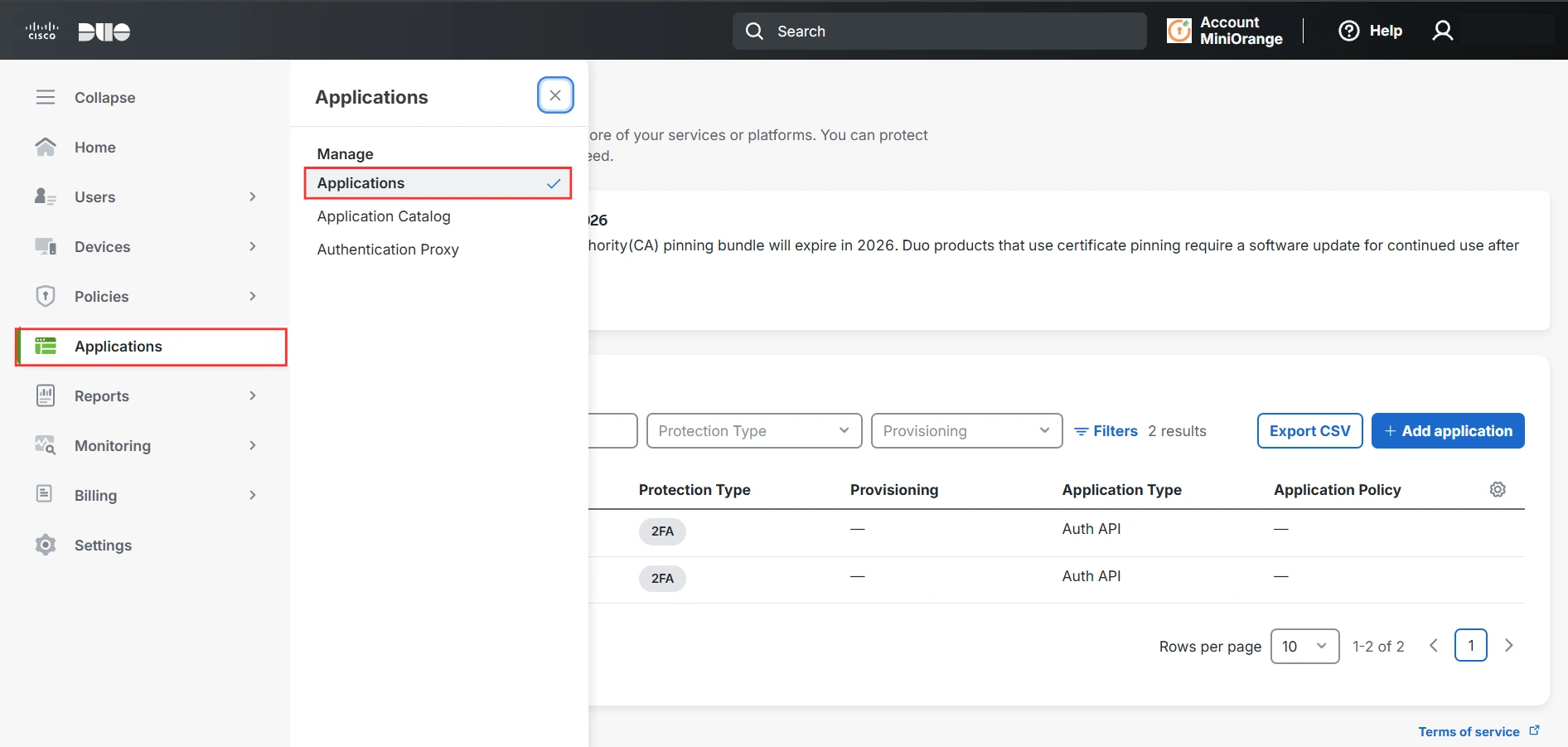The image size is (1568, 747).
Task: Open the Provisioning filter dropdown
Action: click(x=966, y=431)
